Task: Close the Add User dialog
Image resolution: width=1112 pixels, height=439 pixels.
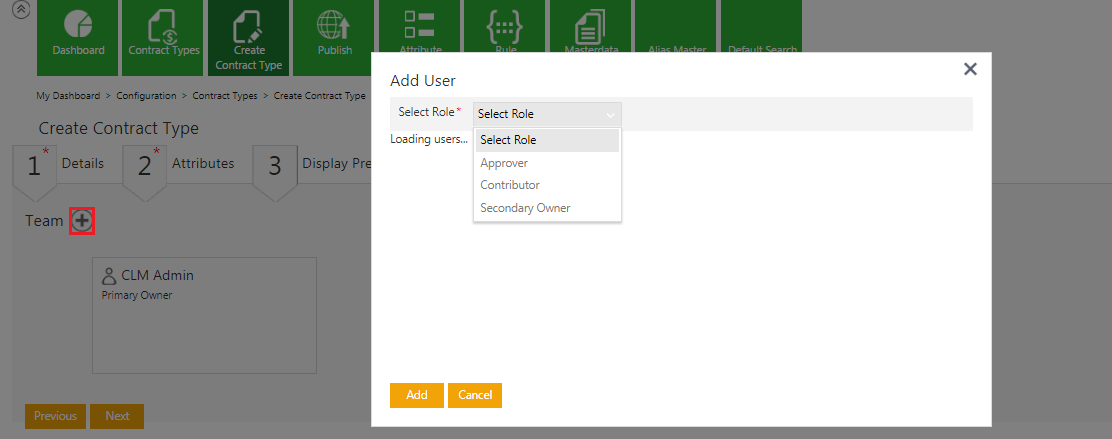Action: pos(970,69)
